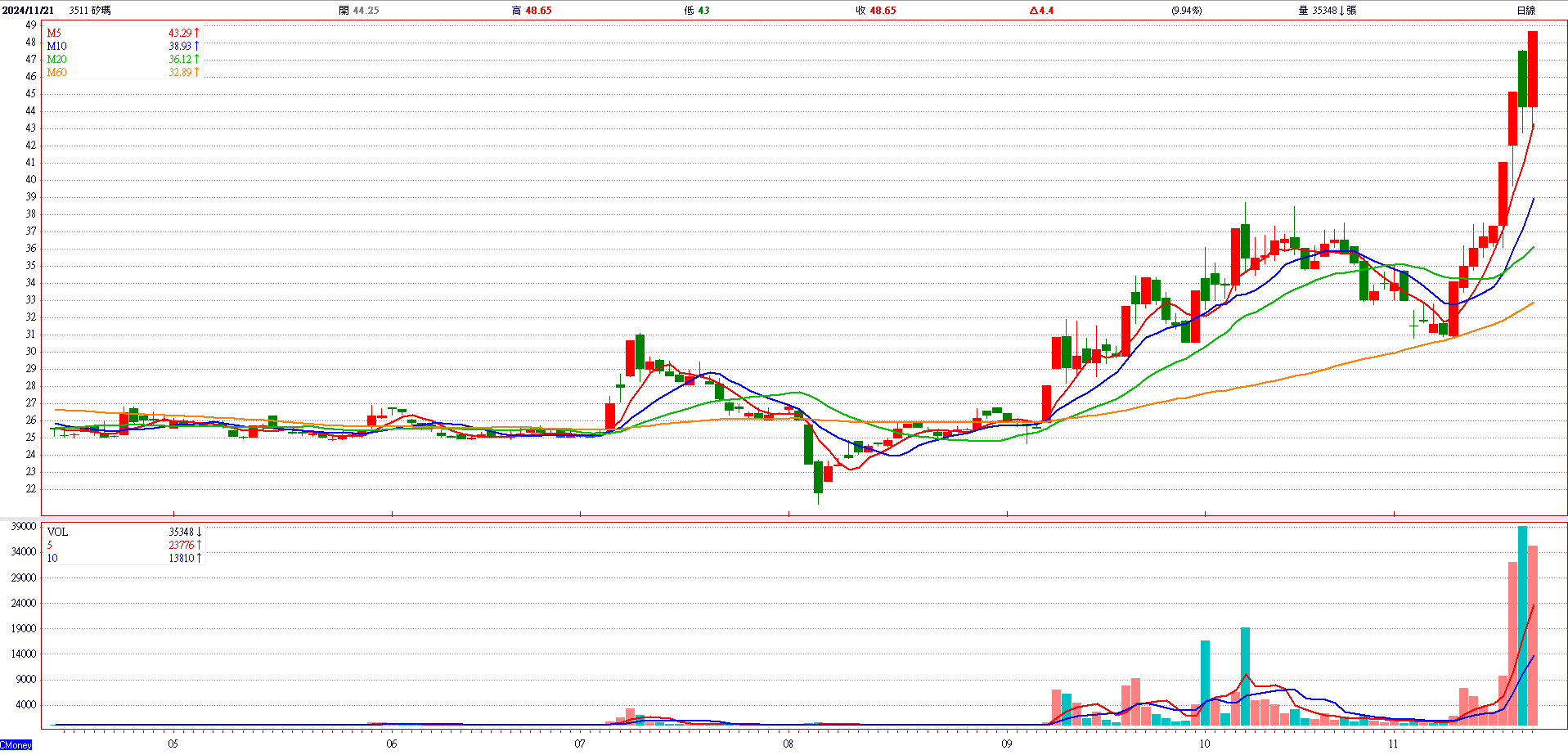Image resolution: width=1568 pixels, height=755 pixels.
Task: Click the (9.94%) percent change value
Action: [x=1186, y=11]
